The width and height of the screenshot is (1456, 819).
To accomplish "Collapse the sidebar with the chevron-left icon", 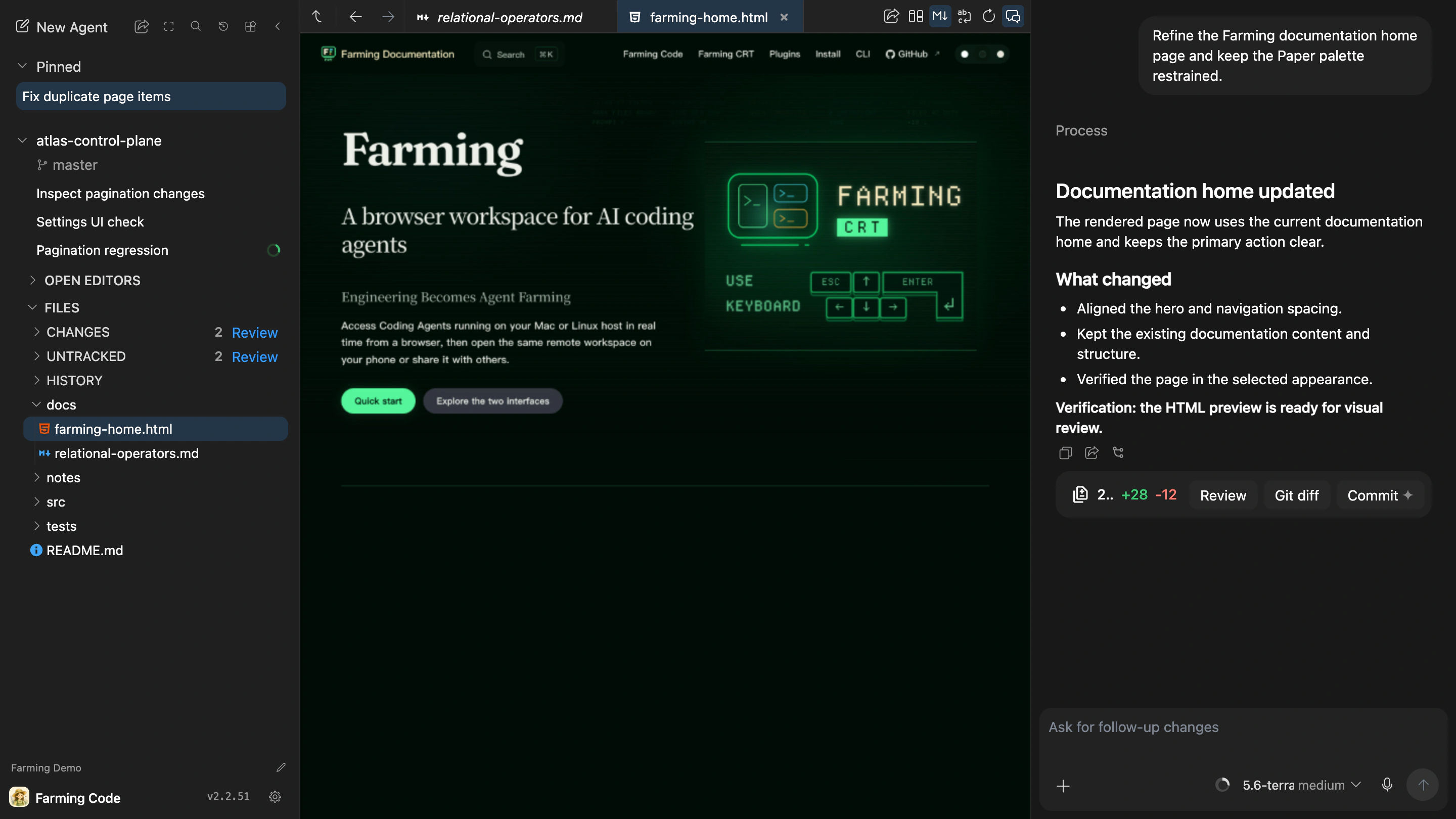I will pos(278,27).
